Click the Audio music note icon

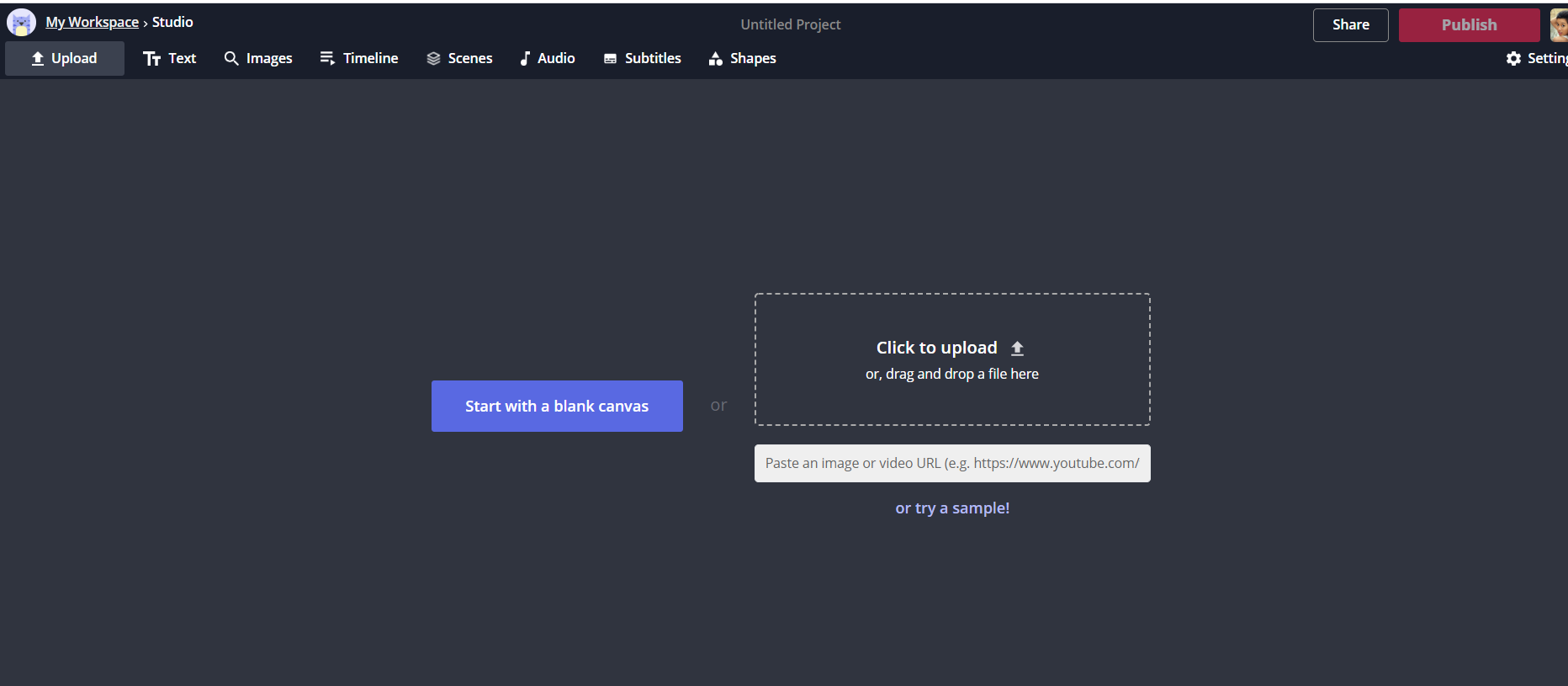click(x=525, y=58)
